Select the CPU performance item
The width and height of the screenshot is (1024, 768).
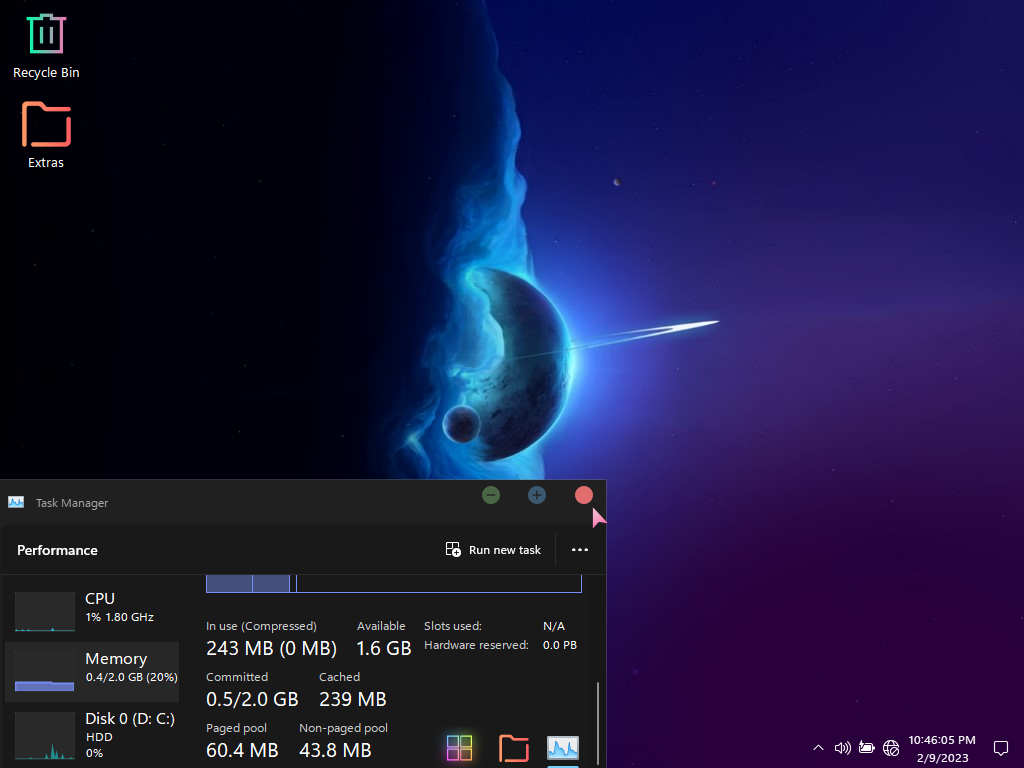(92, 611)
